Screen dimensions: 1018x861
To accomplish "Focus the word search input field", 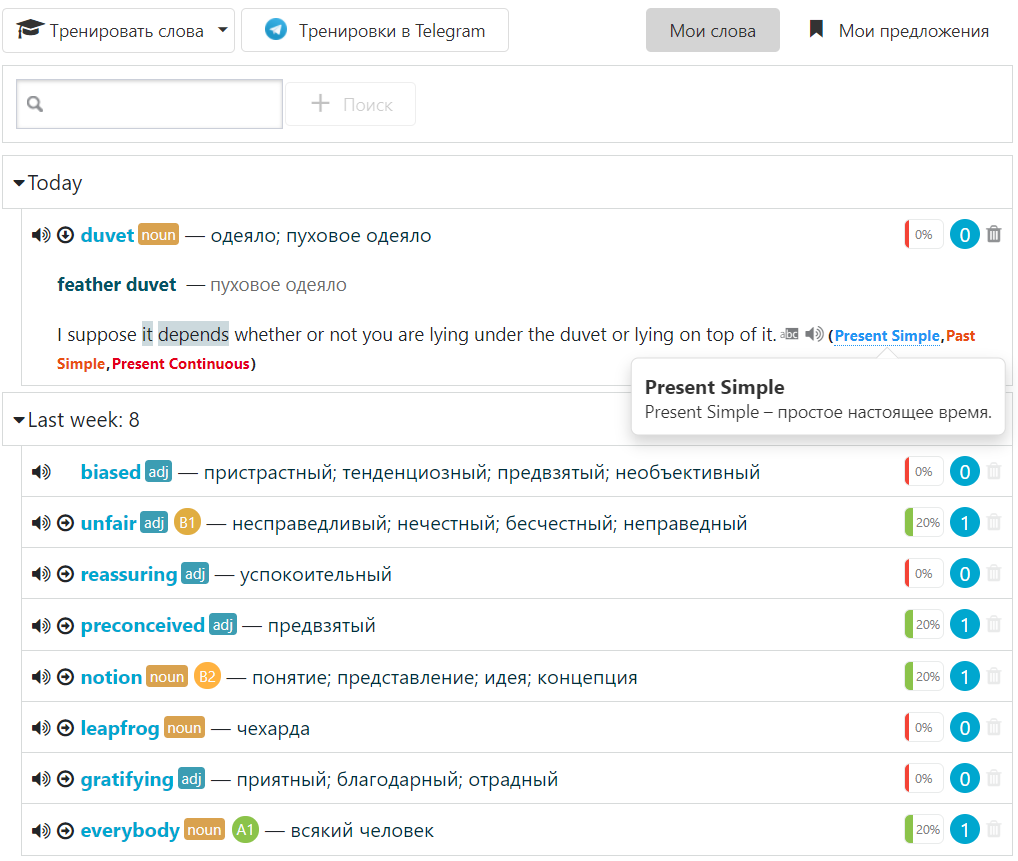I will pyautogui.click(x=149, y=104).
